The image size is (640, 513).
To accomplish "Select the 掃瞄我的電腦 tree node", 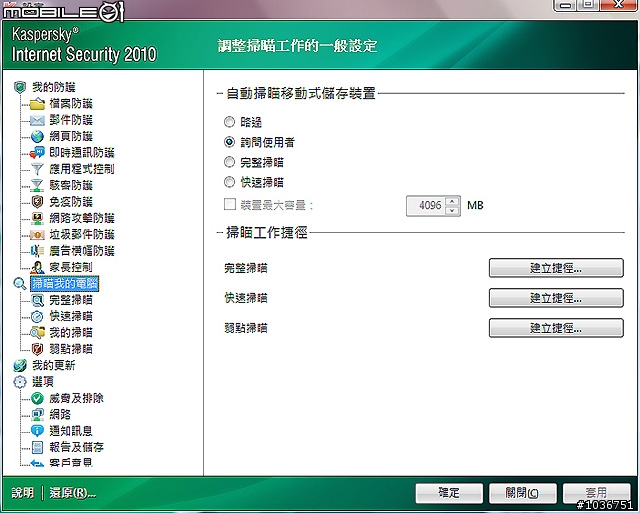I will [64, 284].
